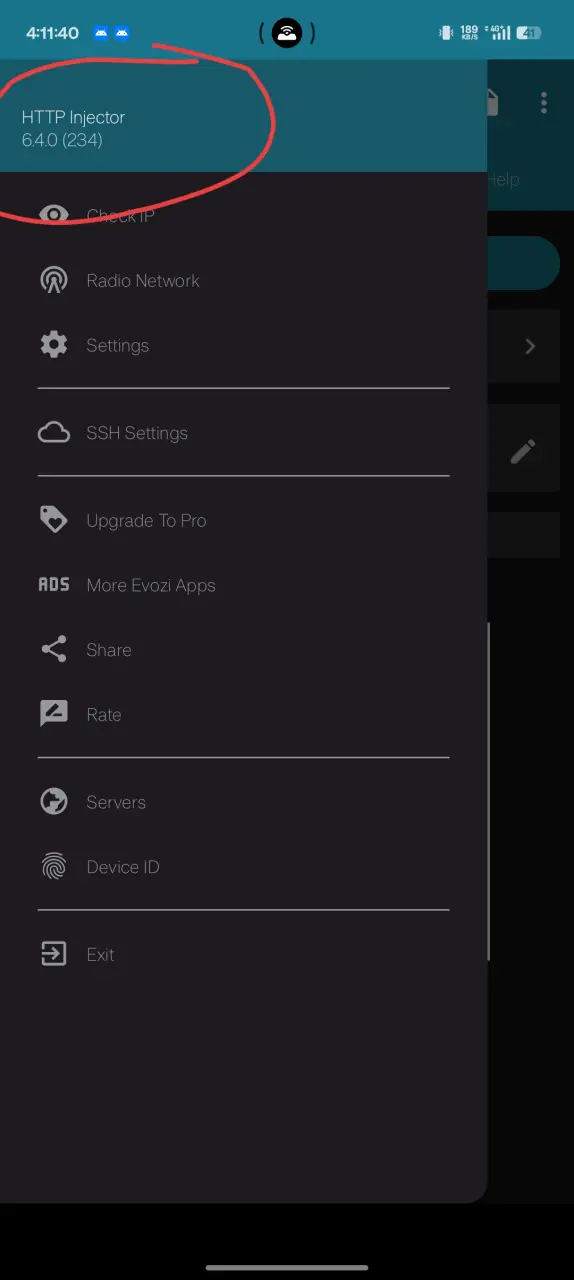Select the SSH Settings menu item
Screen dimensions: 574x1280
244,433
